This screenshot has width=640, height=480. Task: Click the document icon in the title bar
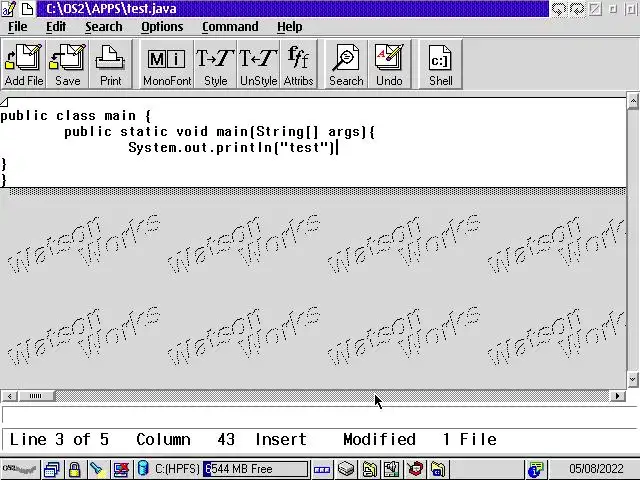[x=27, y=9]
